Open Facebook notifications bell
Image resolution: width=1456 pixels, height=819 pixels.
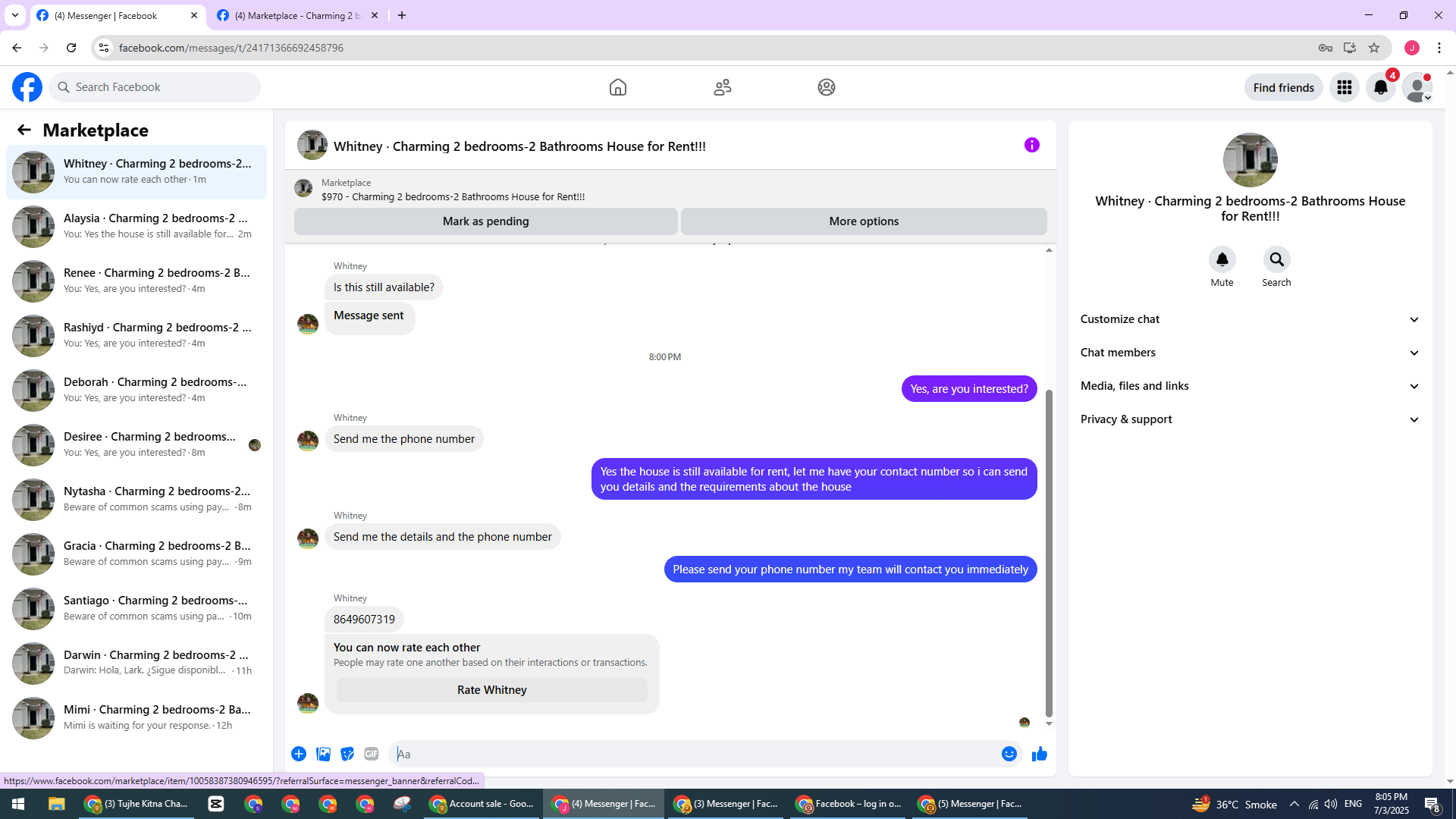click(x=1380, y=88)
